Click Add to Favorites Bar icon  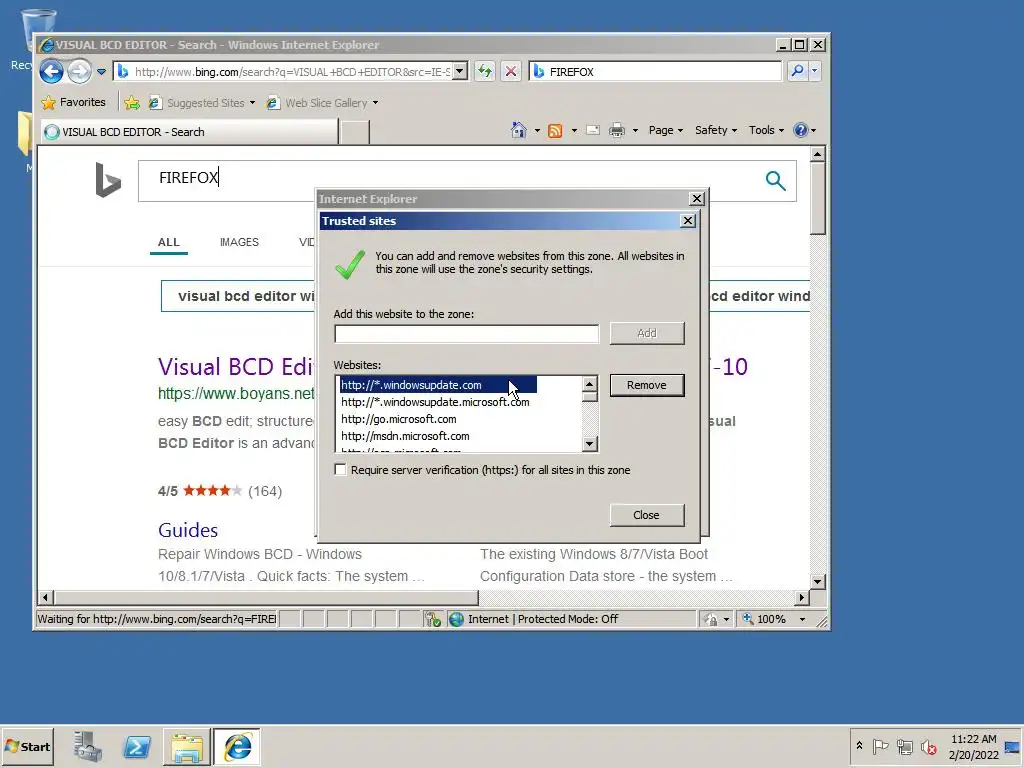tap(132, 103)
